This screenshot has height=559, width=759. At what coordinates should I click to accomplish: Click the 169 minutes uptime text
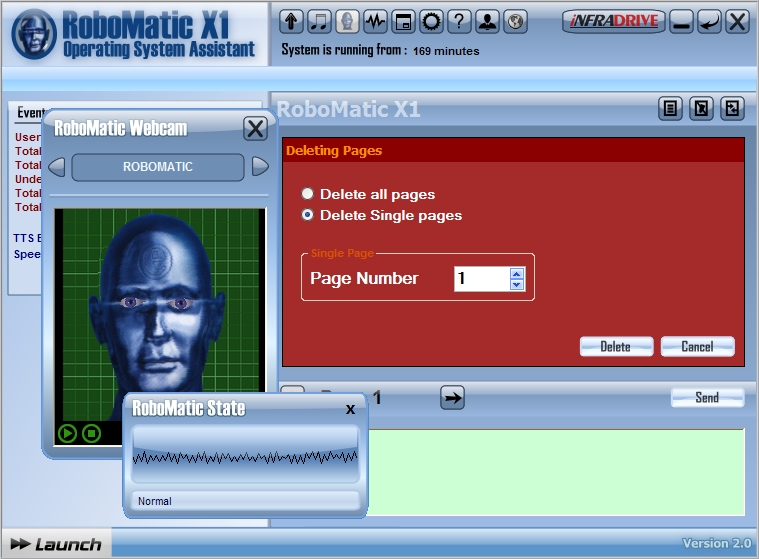pyautogui.click(x=446, y=51)
